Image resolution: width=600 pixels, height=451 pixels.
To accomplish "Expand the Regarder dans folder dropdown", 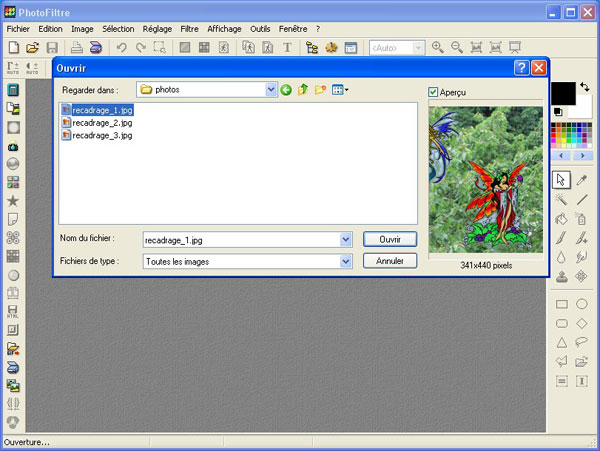I will click(271, 90).
